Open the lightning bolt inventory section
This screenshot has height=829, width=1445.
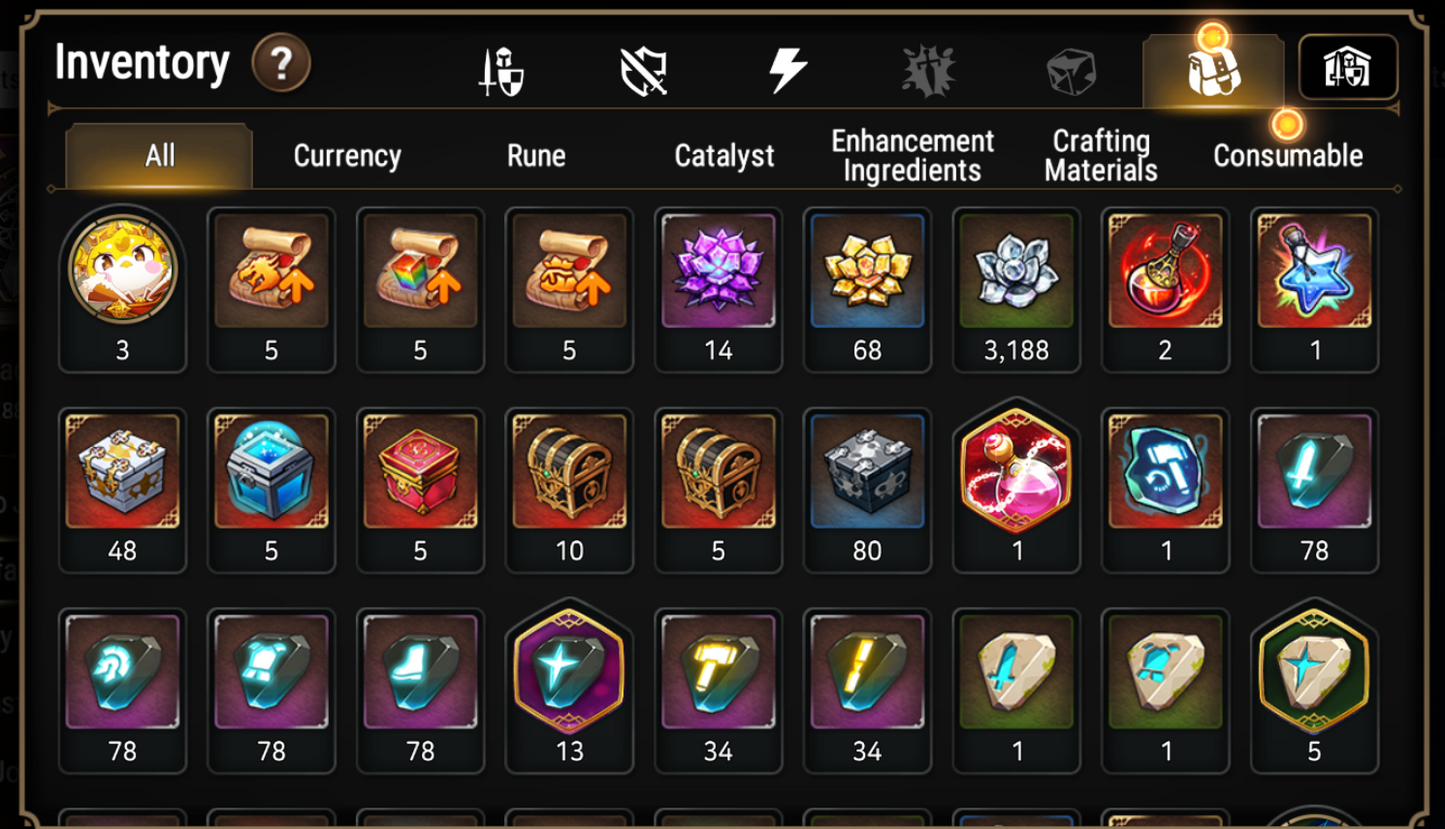(x=787, y=72)
